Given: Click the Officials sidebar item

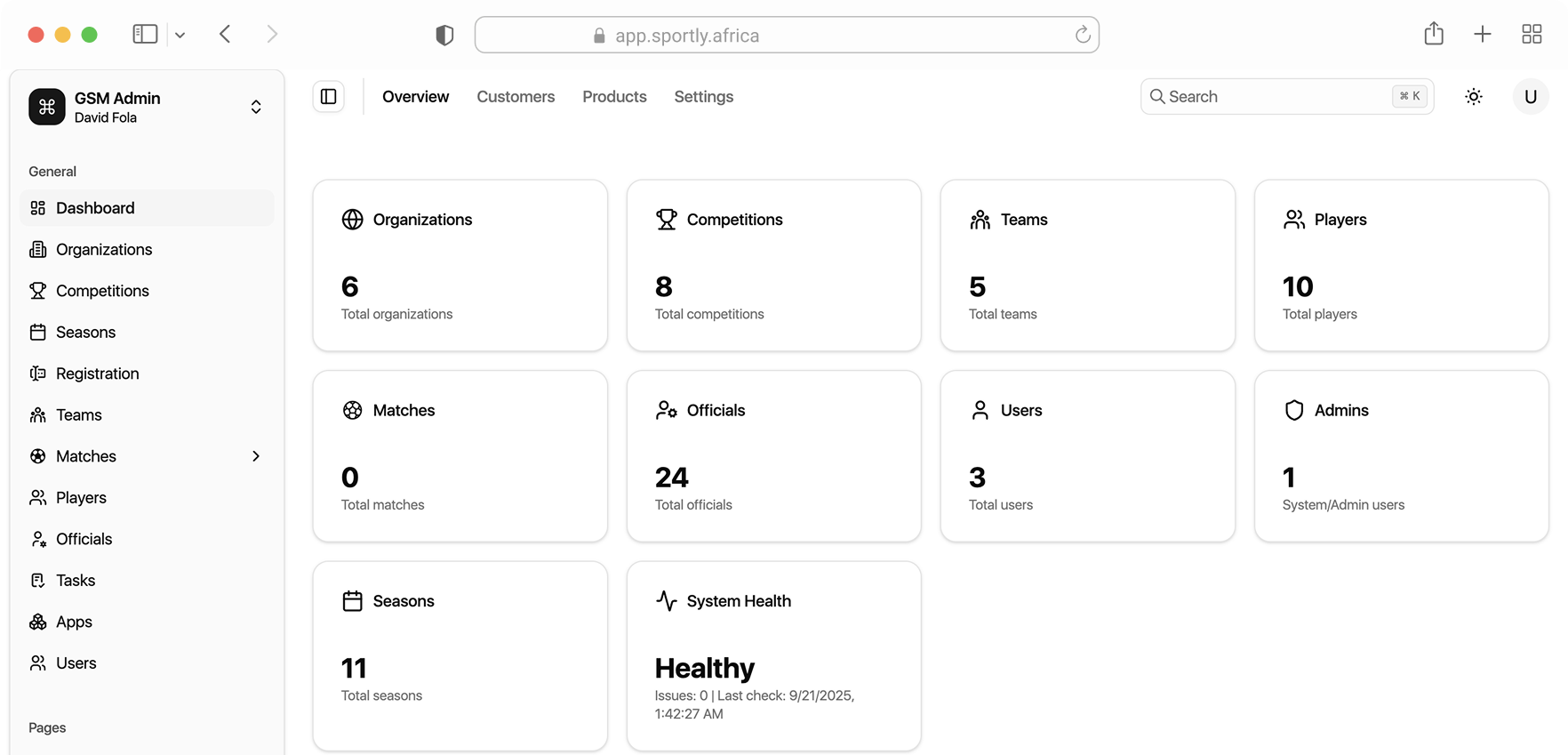Looking at the screenshot, I should pos(84,539).
